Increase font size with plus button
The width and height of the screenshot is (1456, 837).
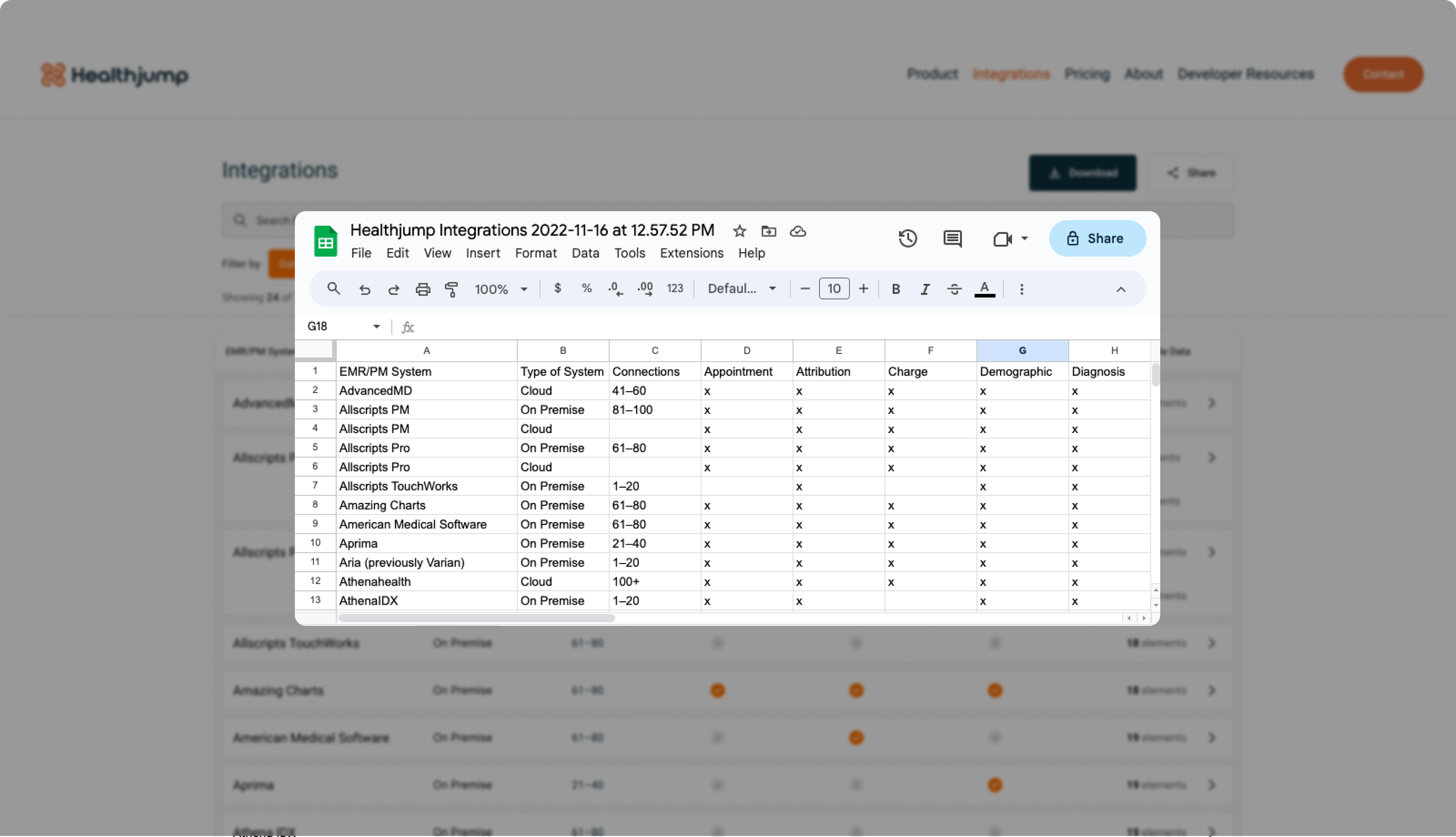pos(863,289)
